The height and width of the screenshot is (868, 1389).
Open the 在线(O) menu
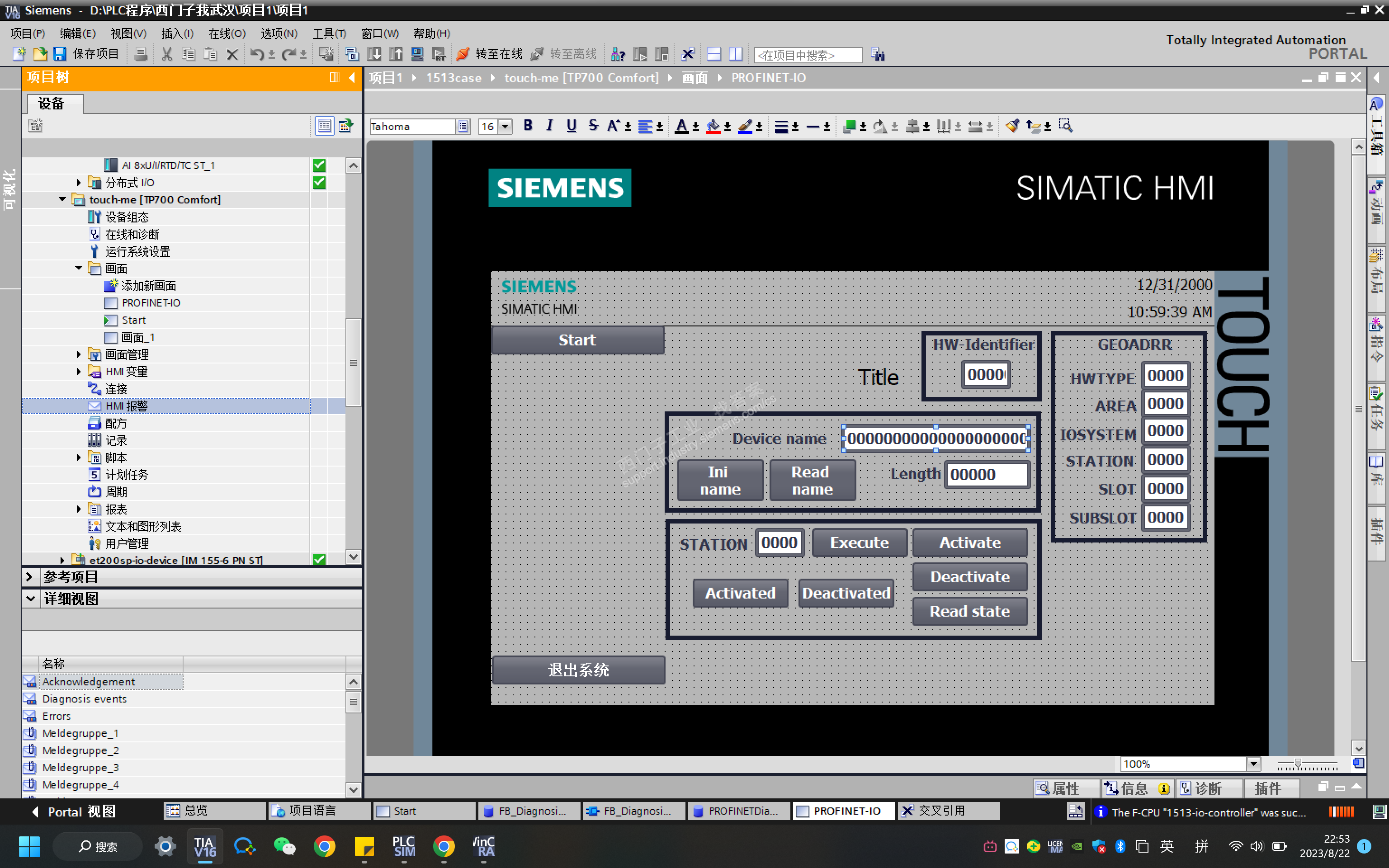pyautogui.click(x=227, y=33)
